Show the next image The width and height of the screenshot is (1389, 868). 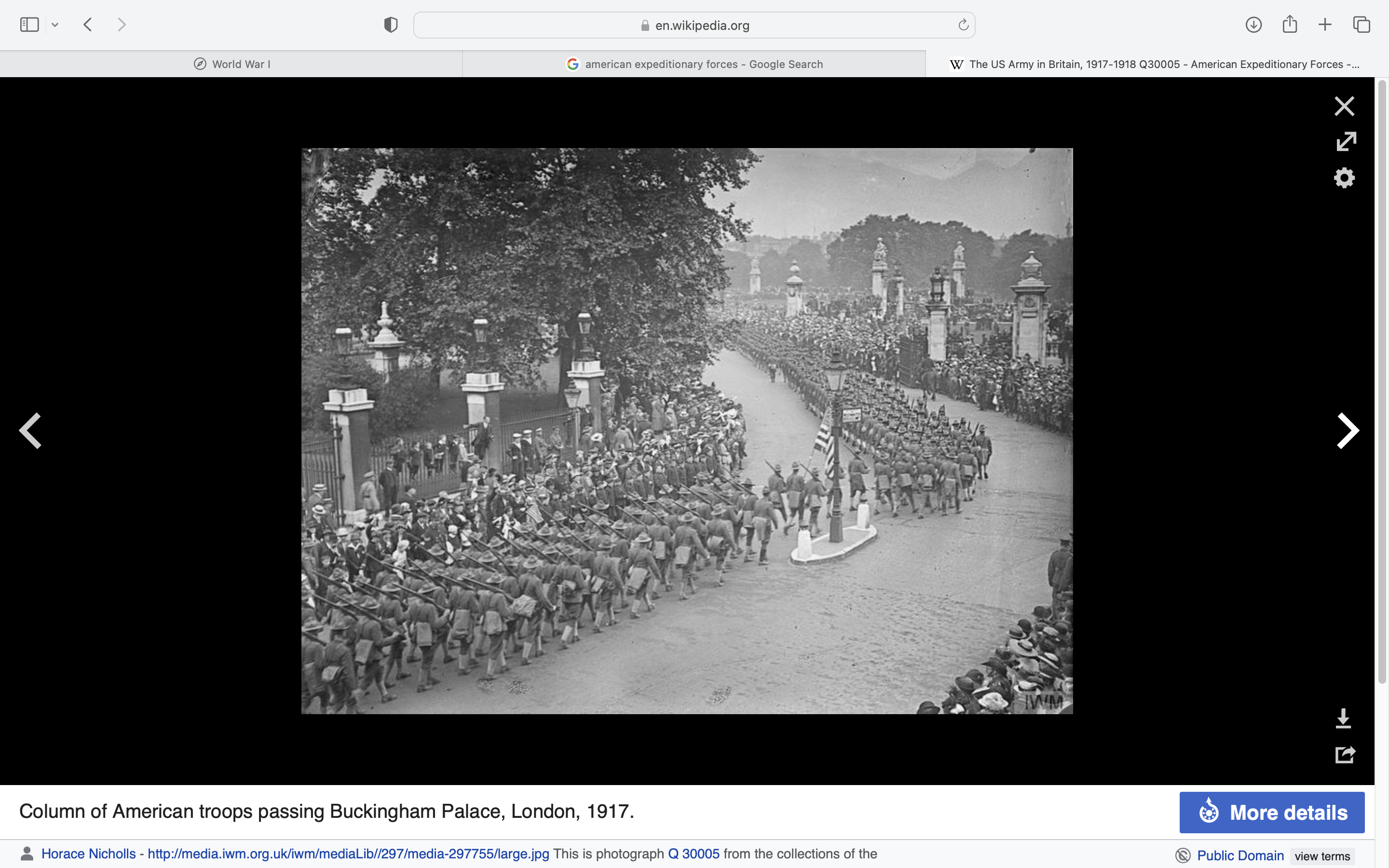[1347, 431]
